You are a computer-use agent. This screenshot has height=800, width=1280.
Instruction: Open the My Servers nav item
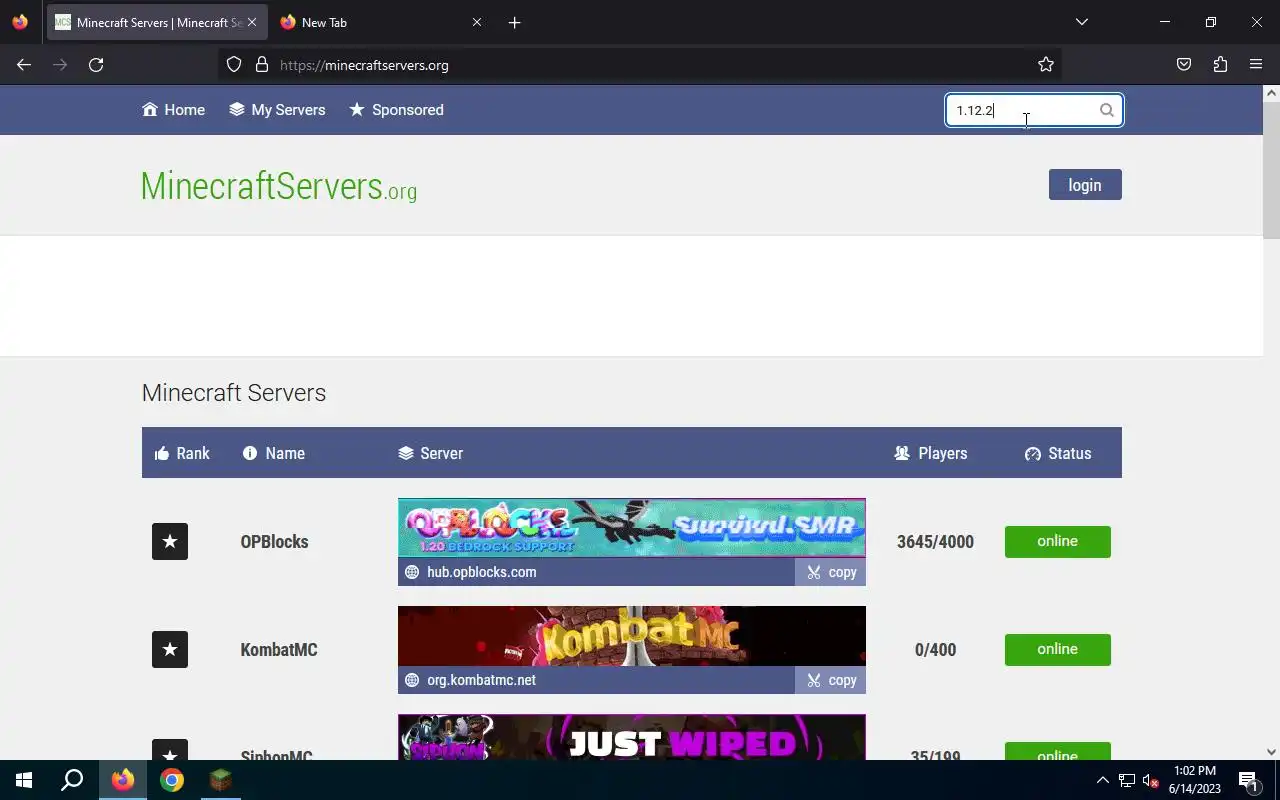click(277, 110)
